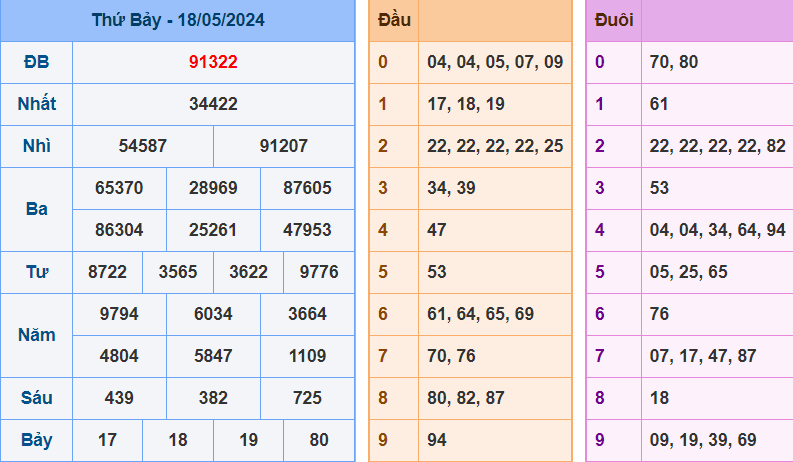This screenshot has width=793, height=462.
Task: Select Đuôi row 04, 04, 34, 64, 94
Action: pyautogui.click(x=718, y=230)
